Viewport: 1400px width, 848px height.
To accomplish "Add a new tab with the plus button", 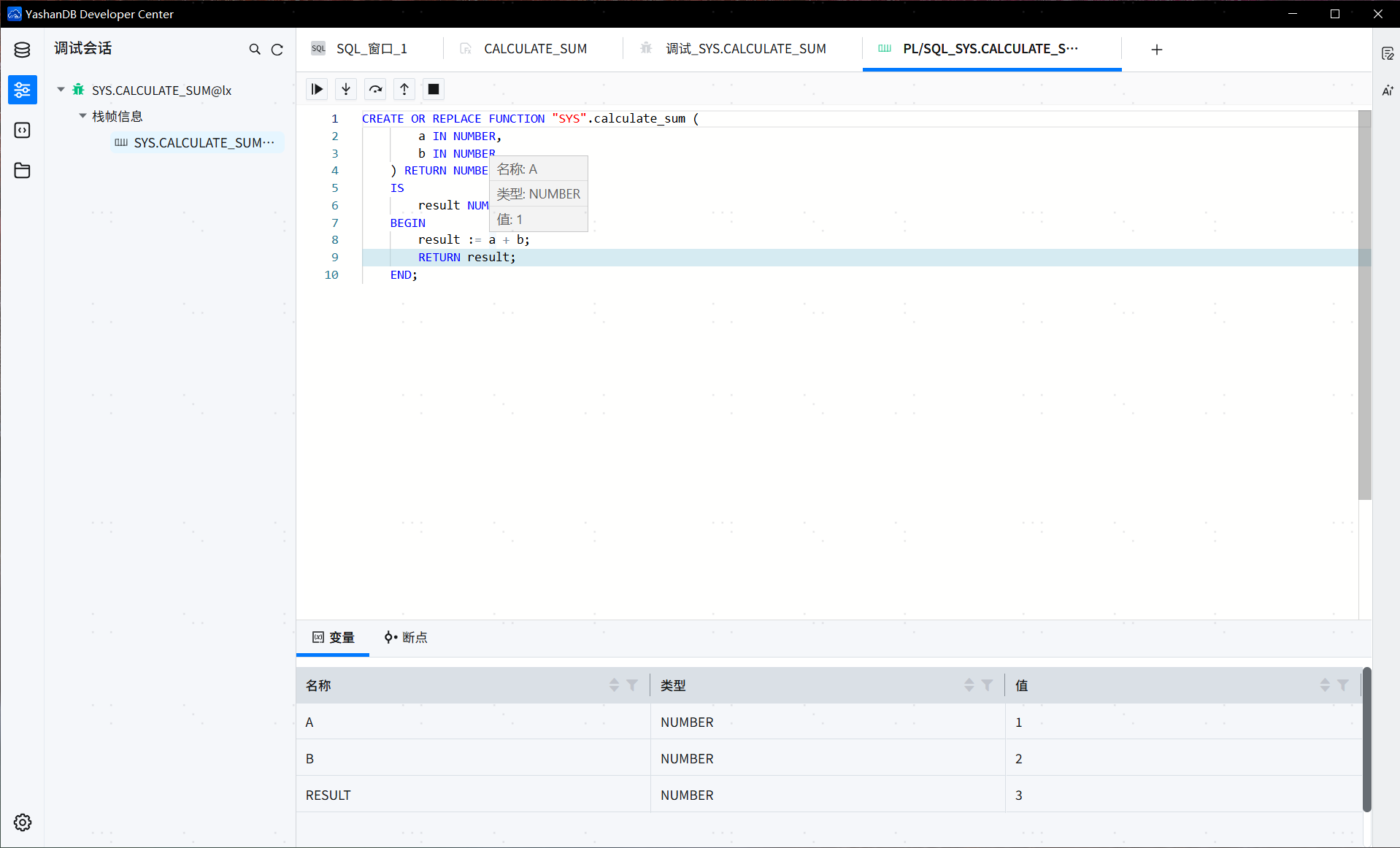I will 1156,50.
